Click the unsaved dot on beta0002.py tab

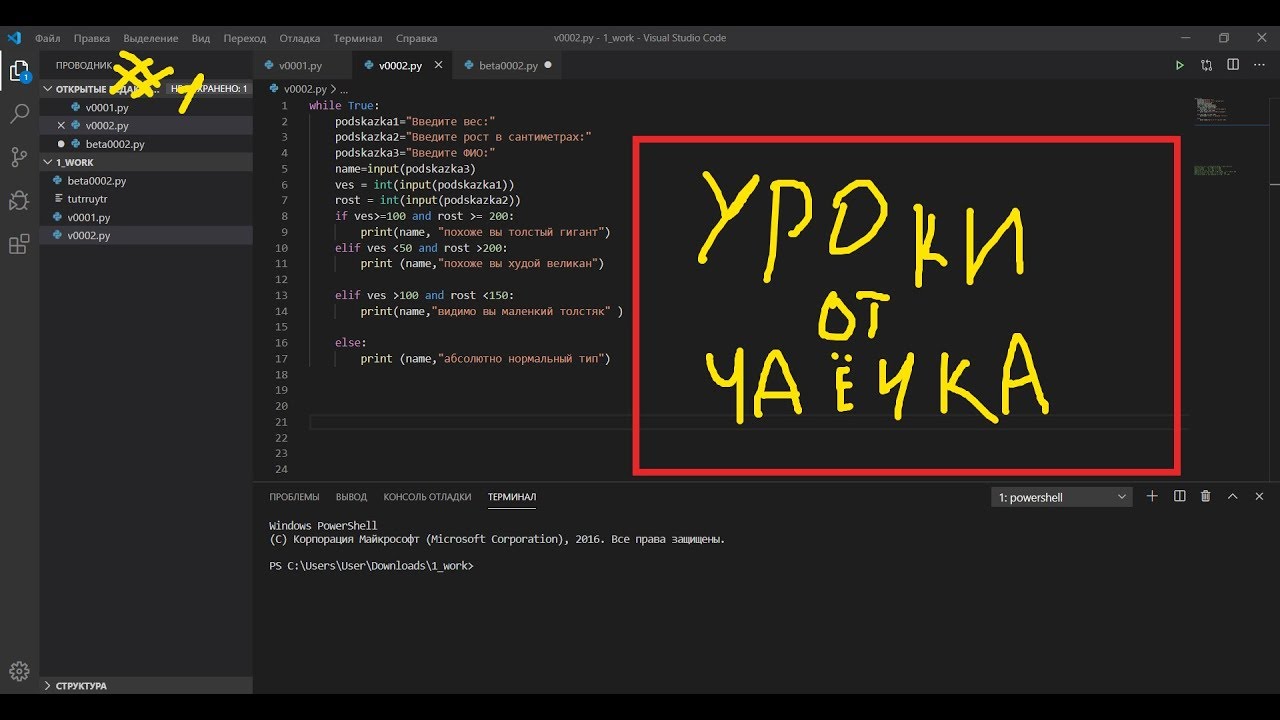(547, 66)
